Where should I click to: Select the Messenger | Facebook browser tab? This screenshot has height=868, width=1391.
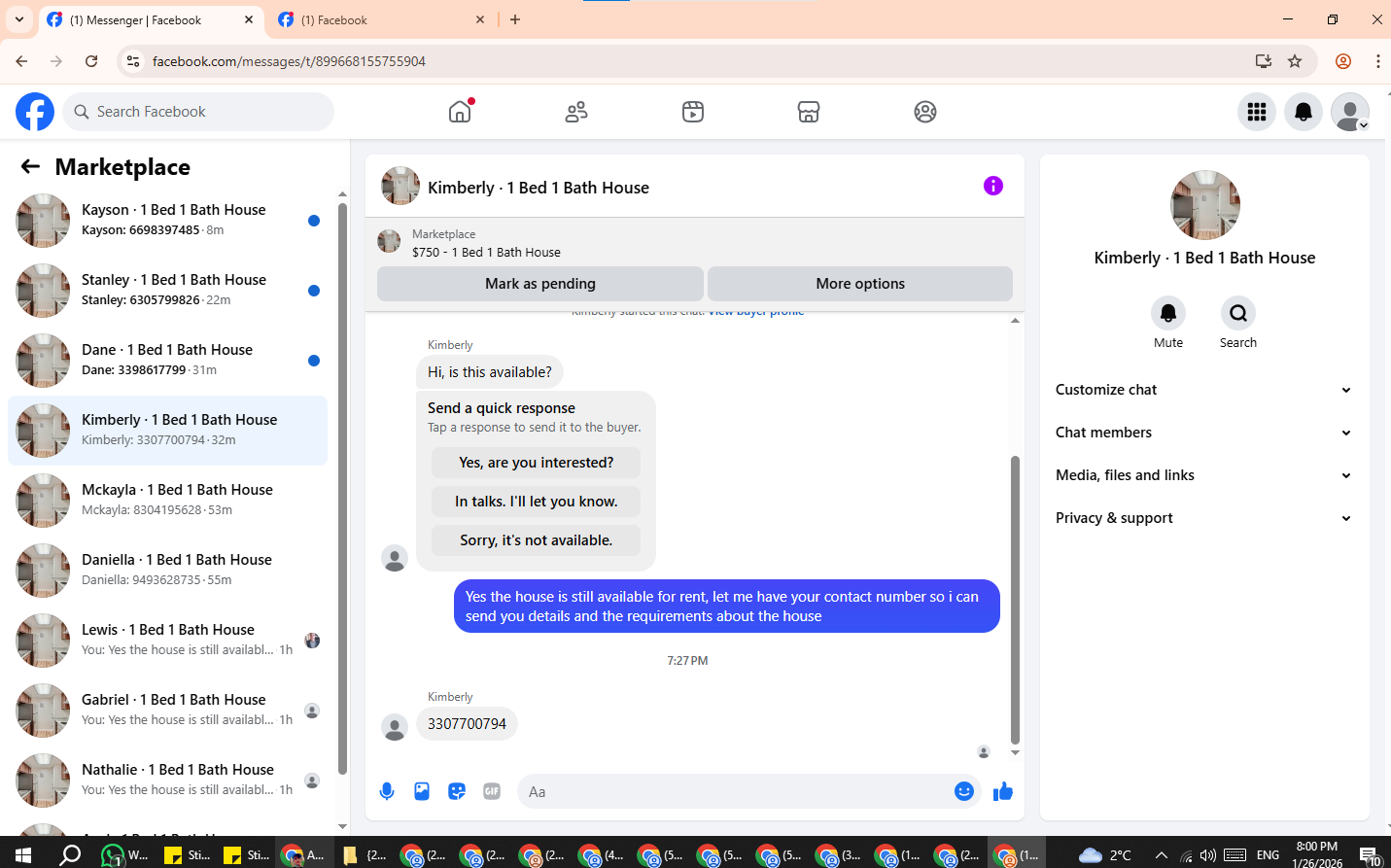point(151,19)
